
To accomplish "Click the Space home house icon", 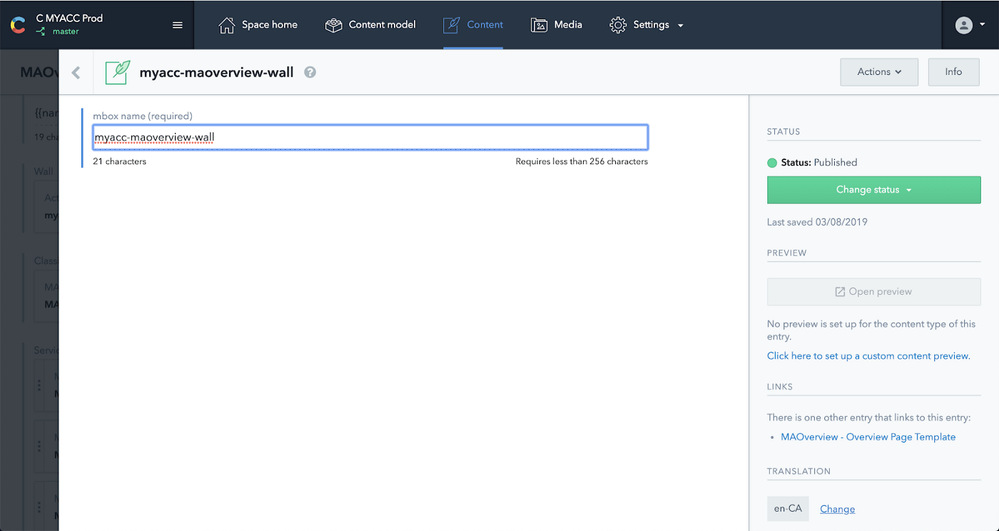I will click(x=227, y=25).
